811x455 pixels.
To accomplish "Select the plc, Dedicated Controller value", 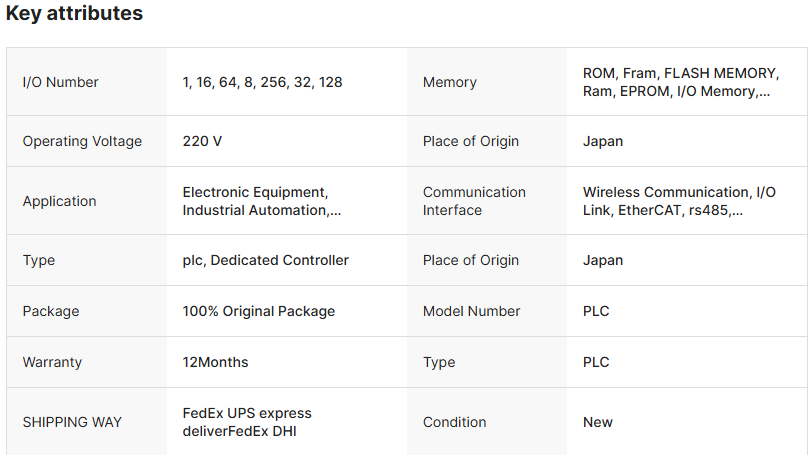I will click(265, 260).
